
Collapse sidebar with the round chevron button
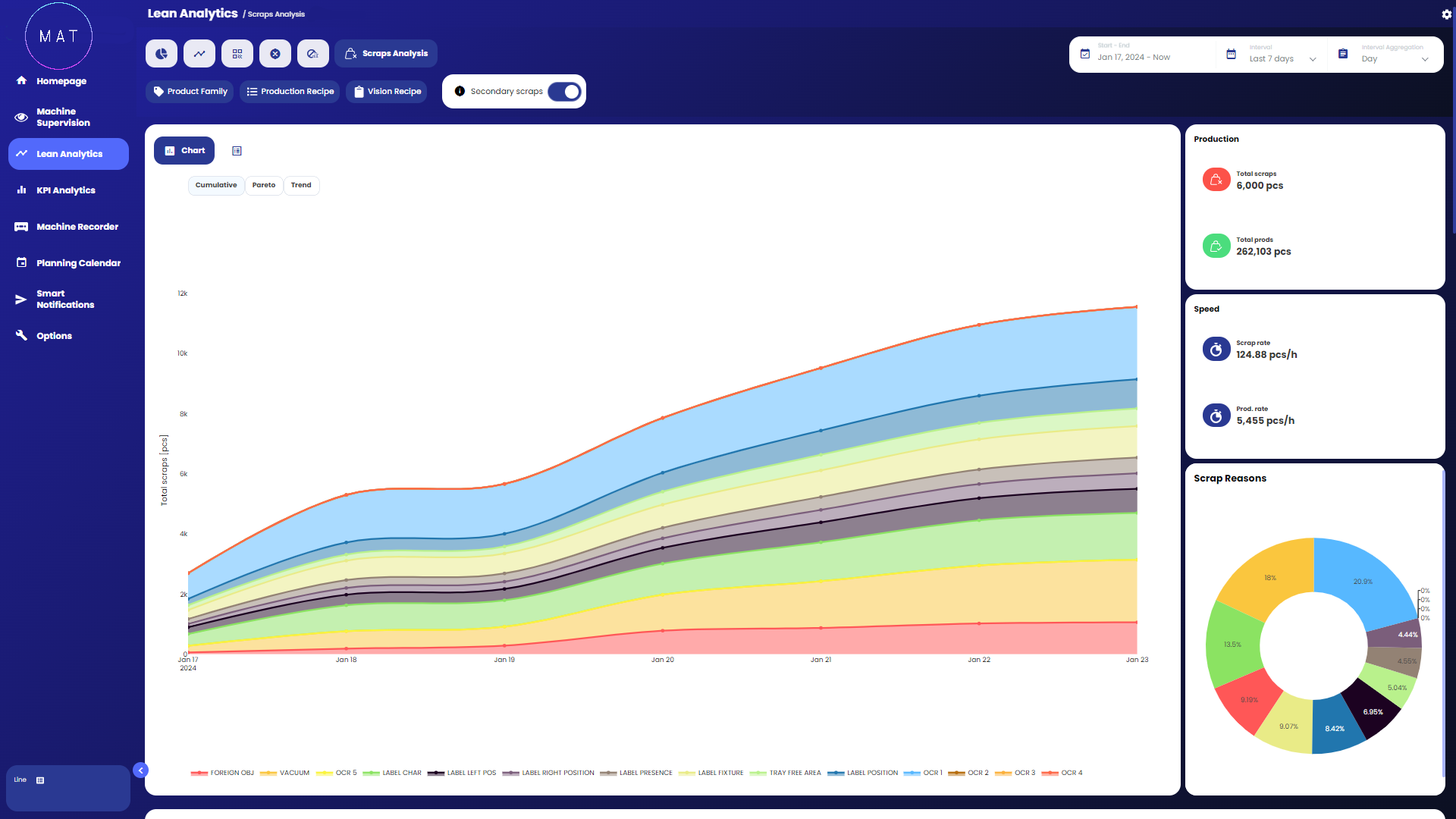coord(140,770)
